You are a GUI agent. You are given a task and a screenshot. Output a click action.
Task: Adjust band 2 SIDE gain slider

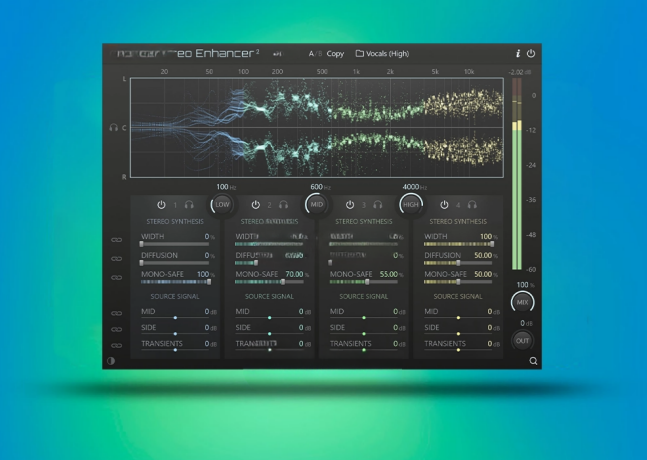pos(269,334)
